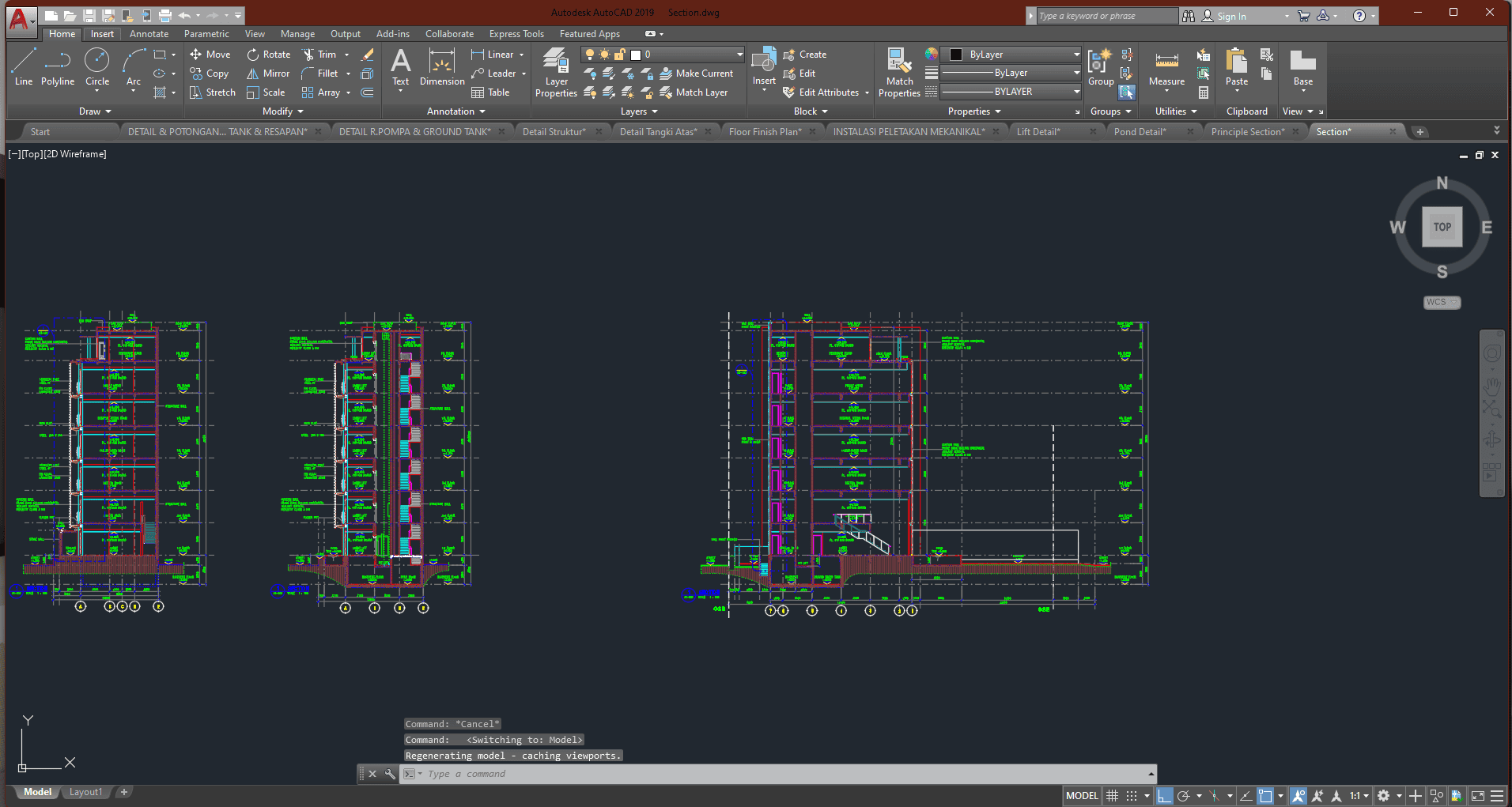Toggle Object Snap in status bar

[1265, 796]
